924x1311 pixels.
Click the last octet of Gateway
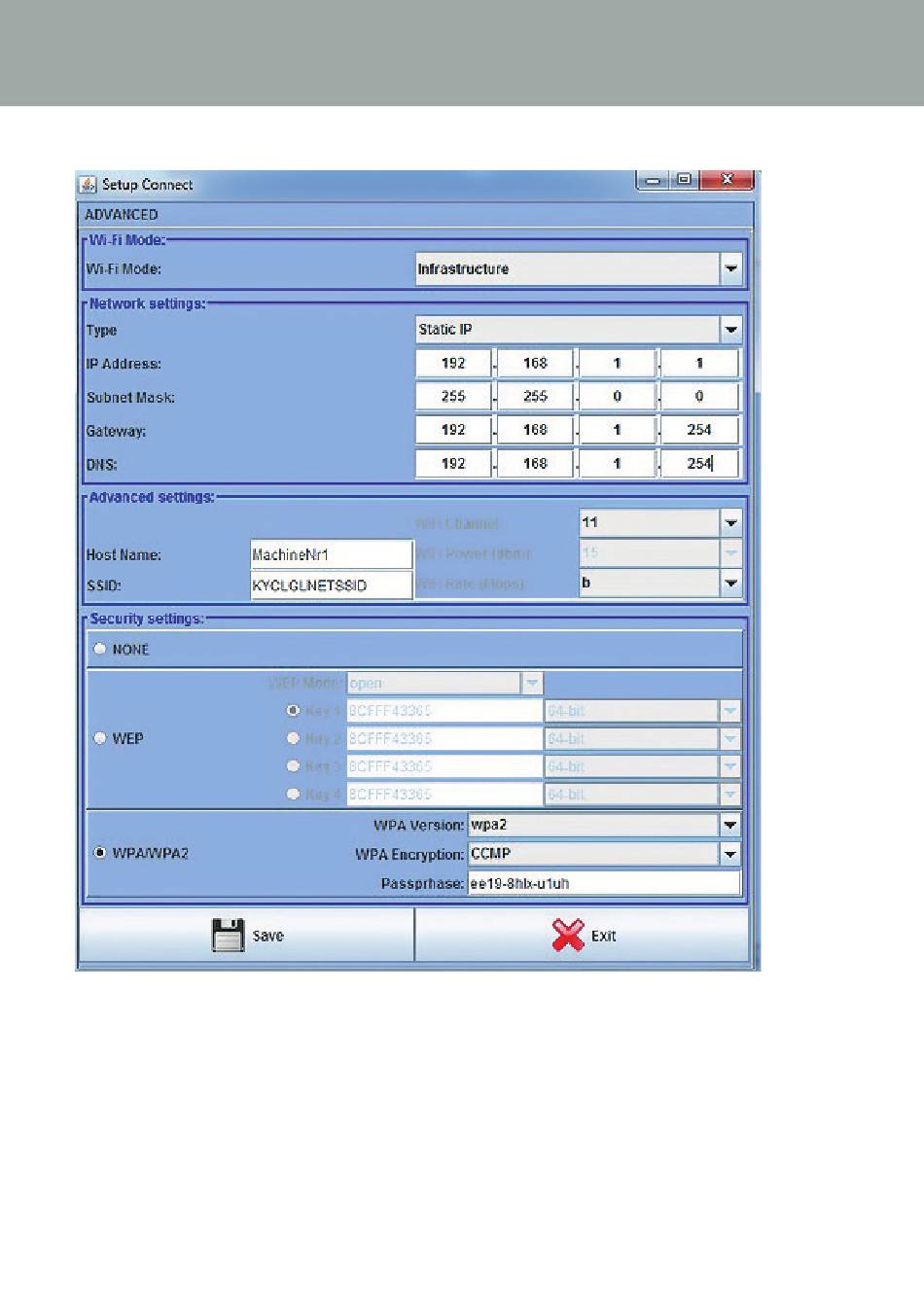[699, 430]
